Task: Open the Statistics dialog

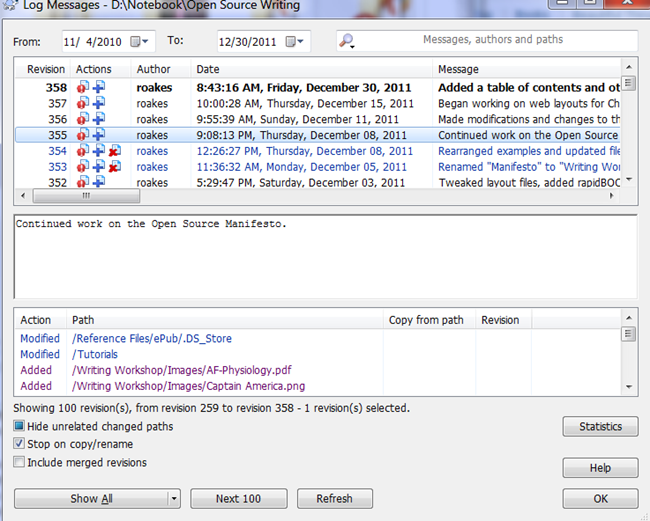Action: pos(600,427)
